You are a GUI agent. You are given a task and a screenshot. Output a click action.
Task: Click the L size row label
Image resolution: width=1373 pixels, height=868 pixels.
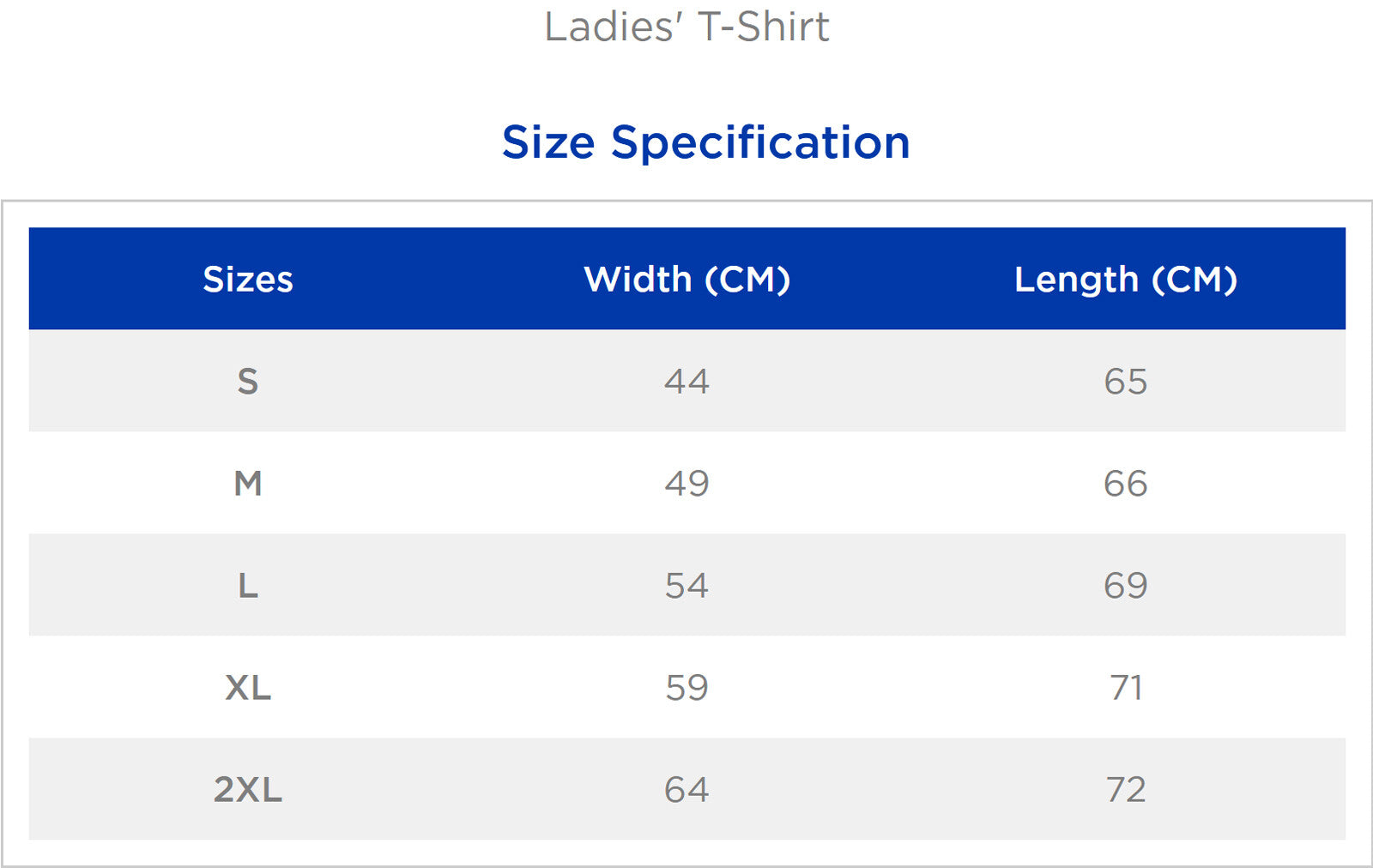pyautogui.click(x=248, y=586)
